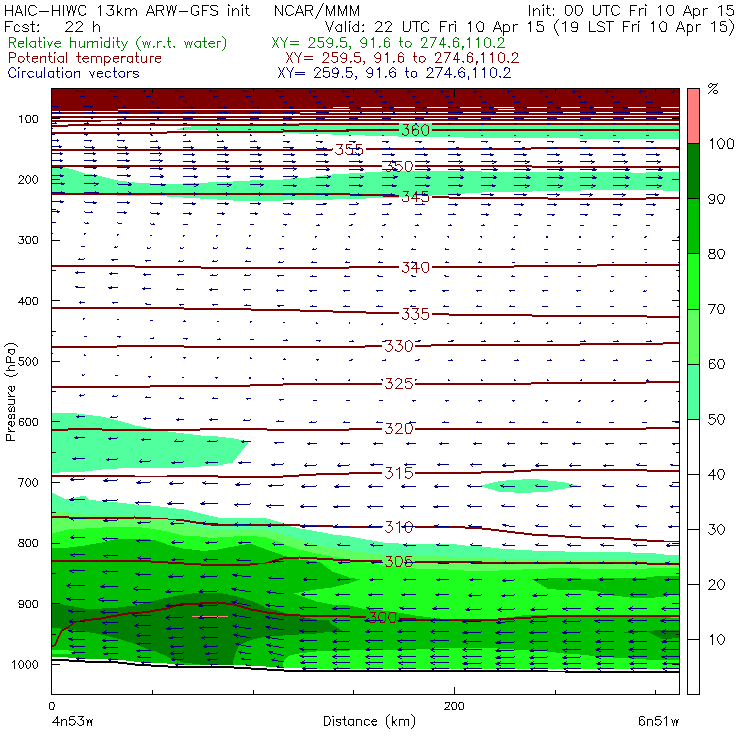
Task: Click the 'Distance (km)' axis label
Action: click(x=369, y=722)
